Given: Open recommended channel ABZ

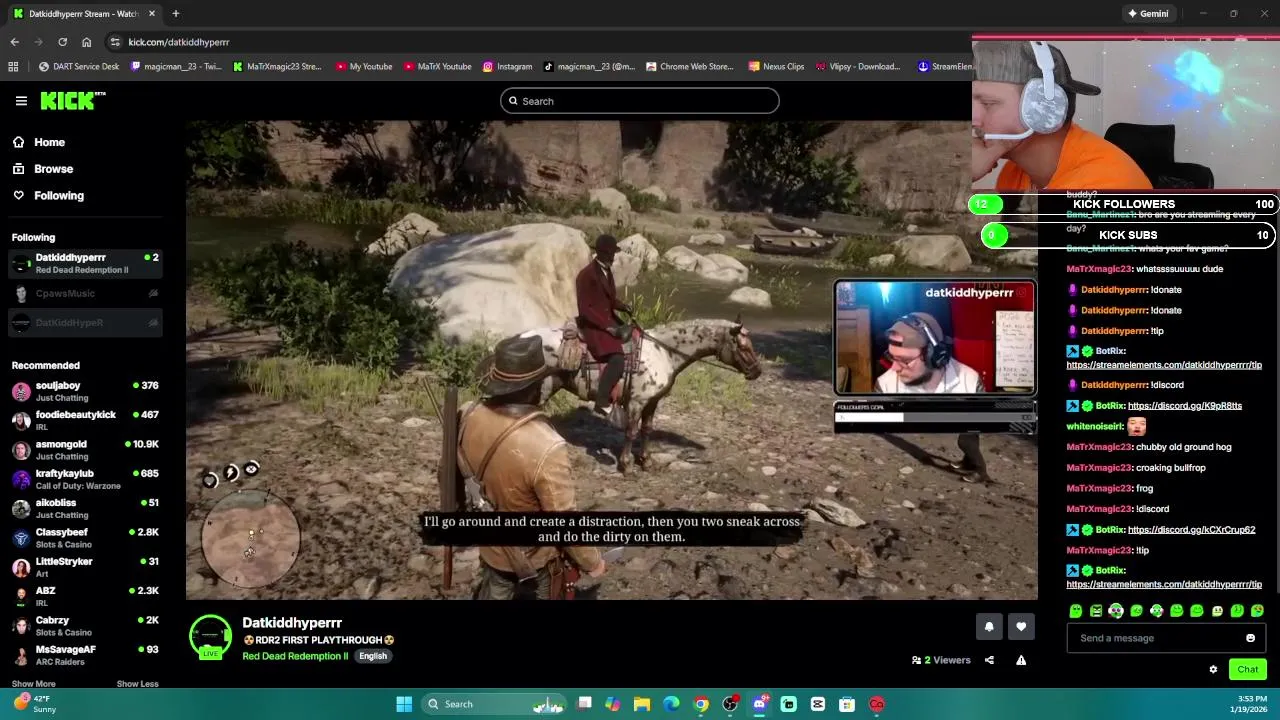Looking at the screenshot, I should tap(84, 596).
